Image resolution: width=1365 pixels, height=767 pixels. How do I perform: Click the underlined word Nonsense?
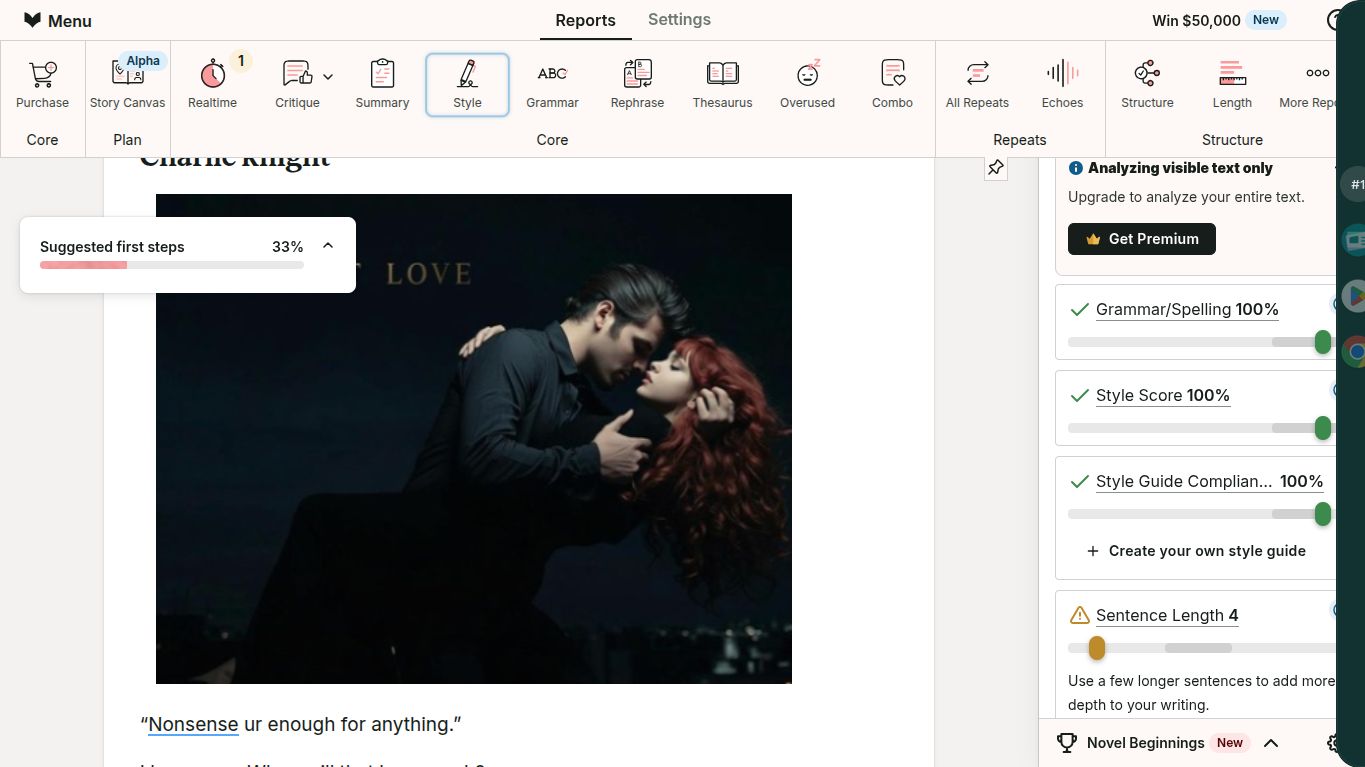193,724
